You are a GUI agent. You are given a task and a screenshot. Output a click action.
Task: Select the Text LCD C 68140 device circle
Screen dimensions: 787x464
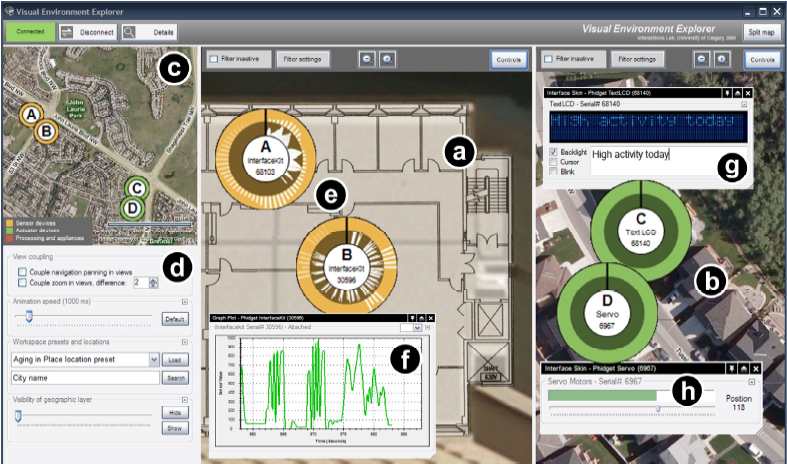[641, 230]
